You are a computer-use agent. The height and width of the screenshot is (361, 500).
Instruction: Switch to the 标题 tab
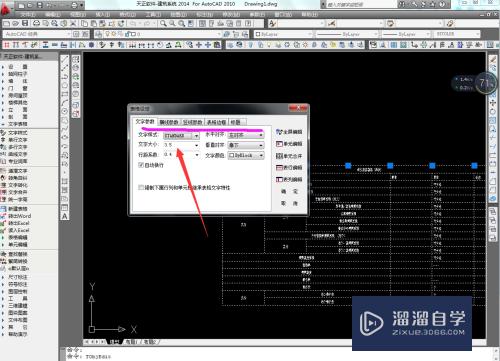tap(236, 122)
